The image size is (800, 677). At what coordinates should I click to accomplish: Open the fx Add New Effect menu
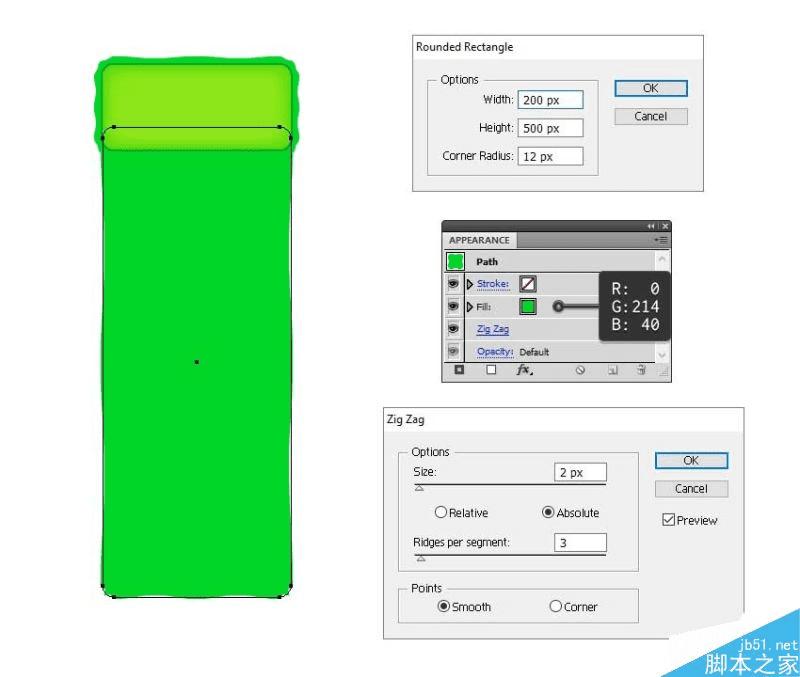point(524,370)
